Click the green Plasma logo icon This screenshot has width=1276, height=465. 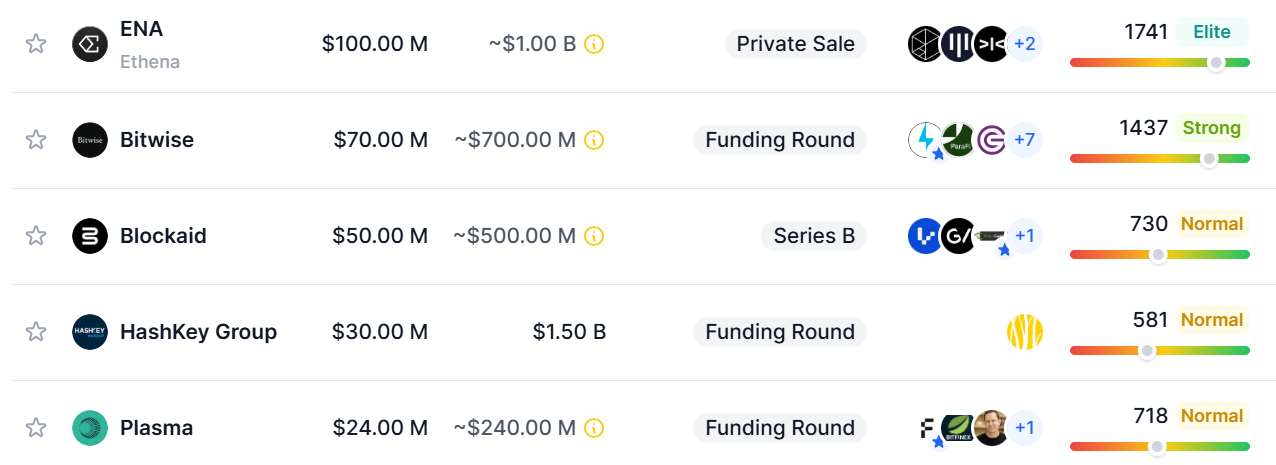pyautogui.click(x=90, y=428)
